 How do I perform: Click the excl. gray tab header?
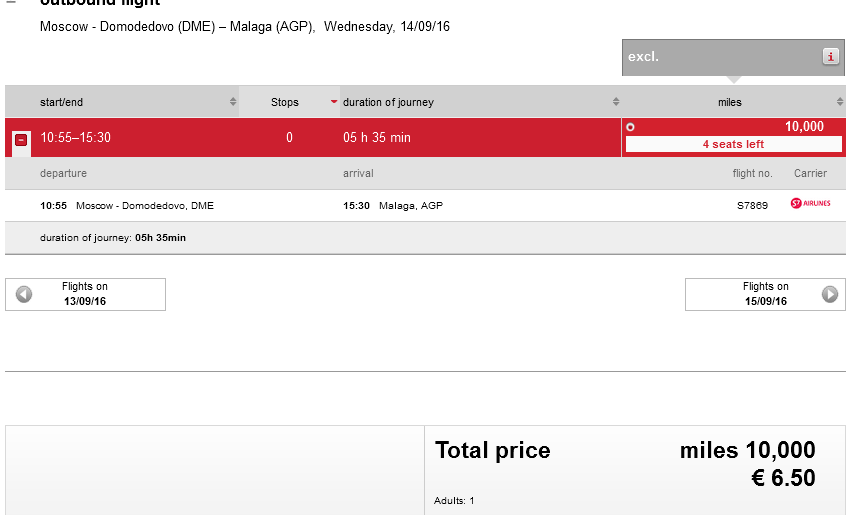[733, 57]
